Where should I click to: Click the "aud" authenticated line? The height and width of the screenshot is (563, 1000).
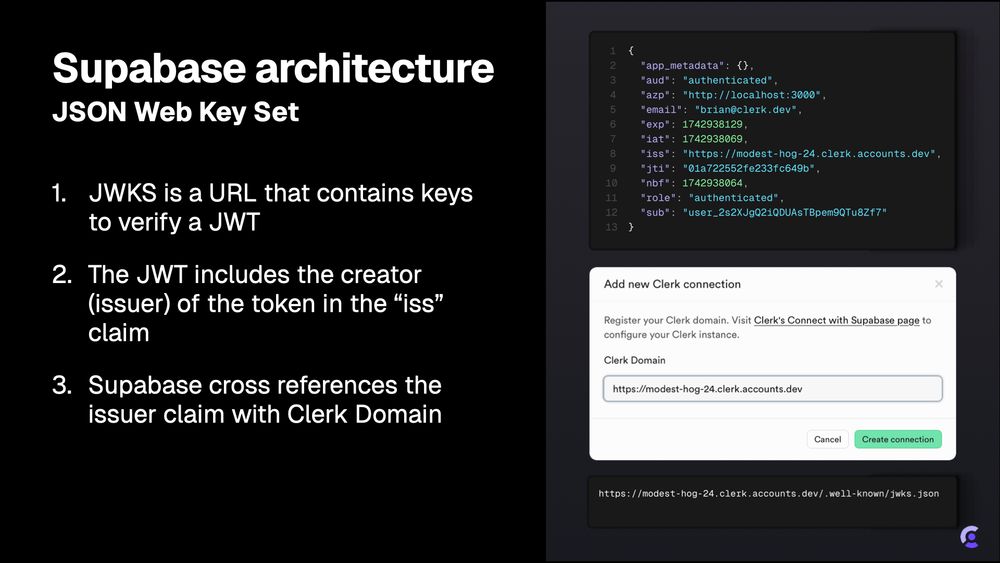click(709, 80)
